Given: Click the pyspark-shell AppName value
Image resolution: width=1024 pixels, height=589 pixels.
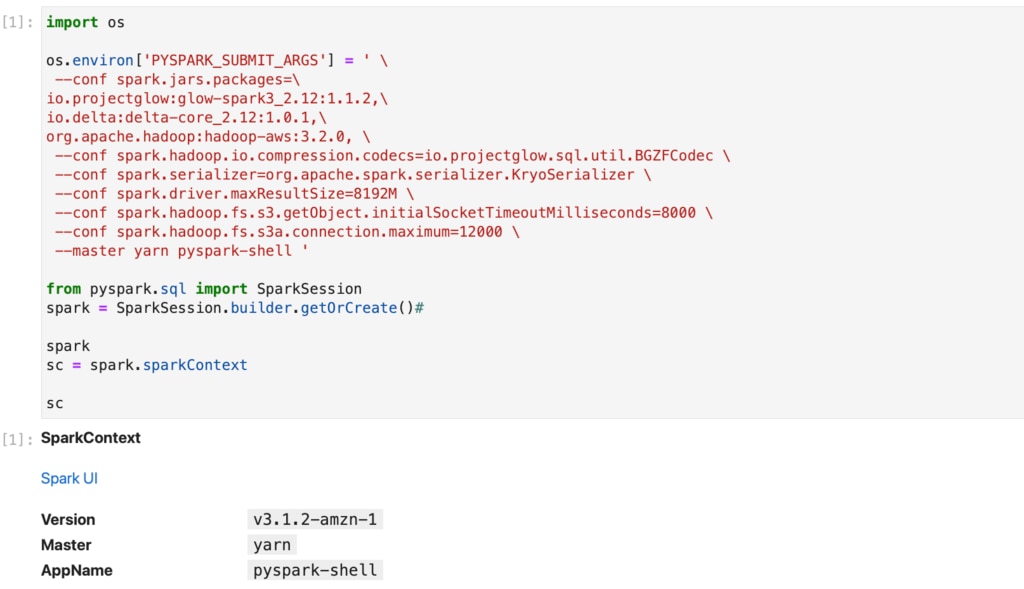Looking at the screenshot, I should [315, 570].
